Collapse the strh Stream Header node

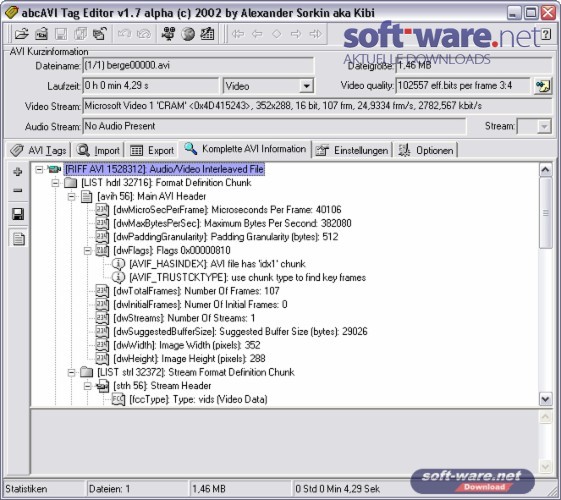[87, 386]
